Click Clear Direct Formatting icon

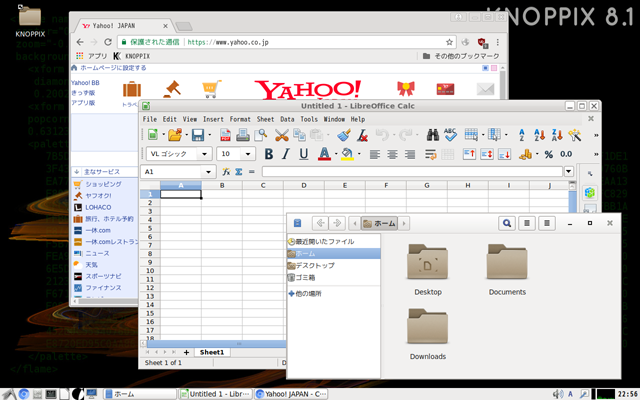pos(362,135)
